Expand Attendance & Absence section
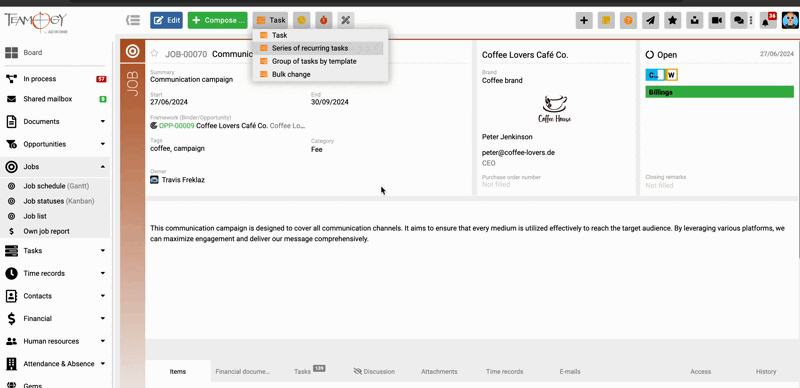This screenshot has height=388, width=800. (54, 363)
